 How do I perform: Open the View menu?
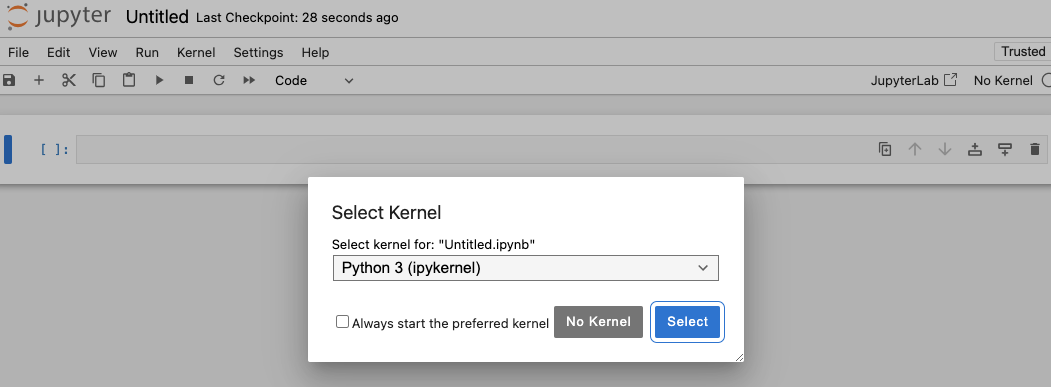[x=103, y=52]
